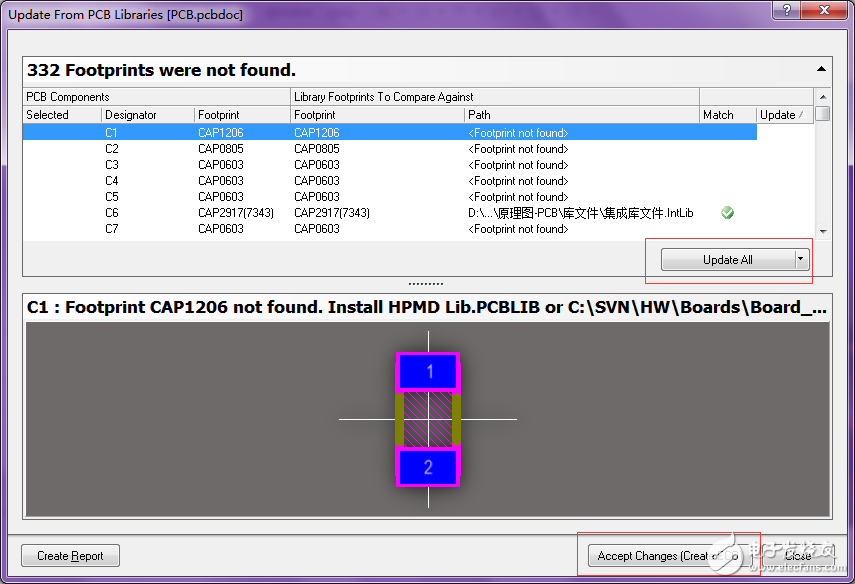The width and height of the screenshot is (855, 584).
Task: Click C2's Footprint not found path
Action: pos(518,149)
